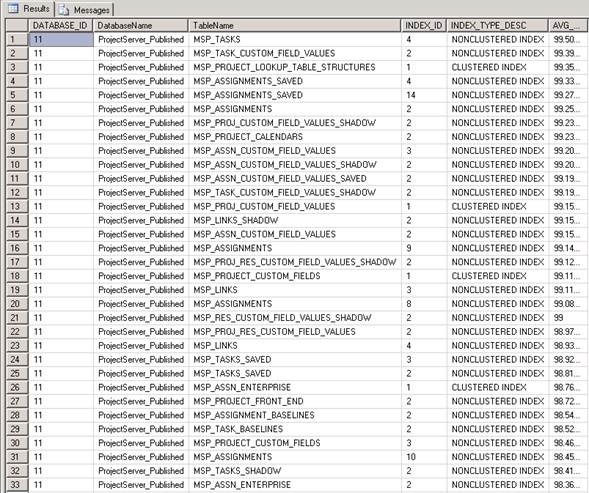Screen dimensions: 589x493
Task: Select row header number 33
Action: [x=17, y=485]
